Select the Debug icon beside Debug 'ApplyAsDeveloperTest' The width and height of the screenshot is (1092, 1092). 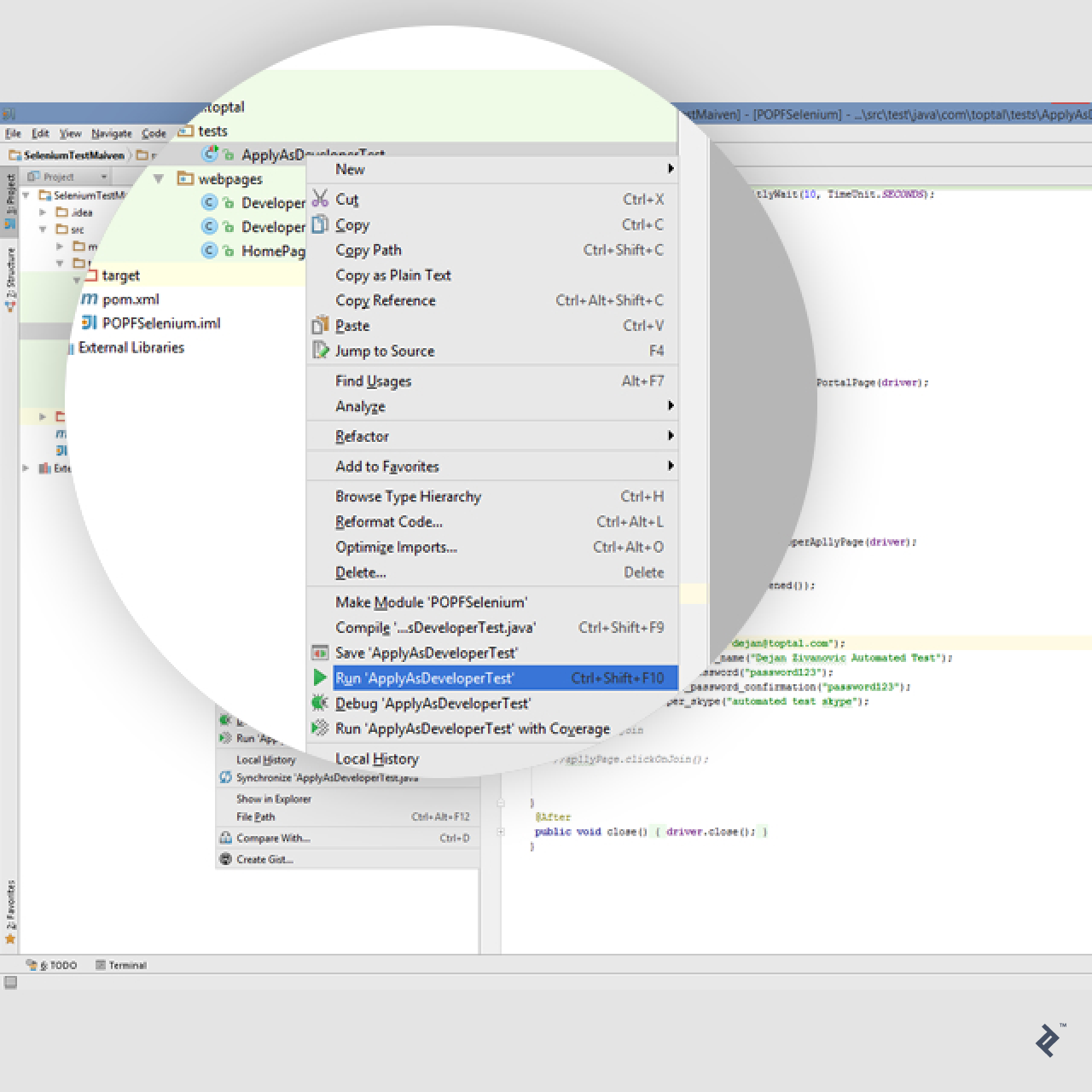click(321, 703)
